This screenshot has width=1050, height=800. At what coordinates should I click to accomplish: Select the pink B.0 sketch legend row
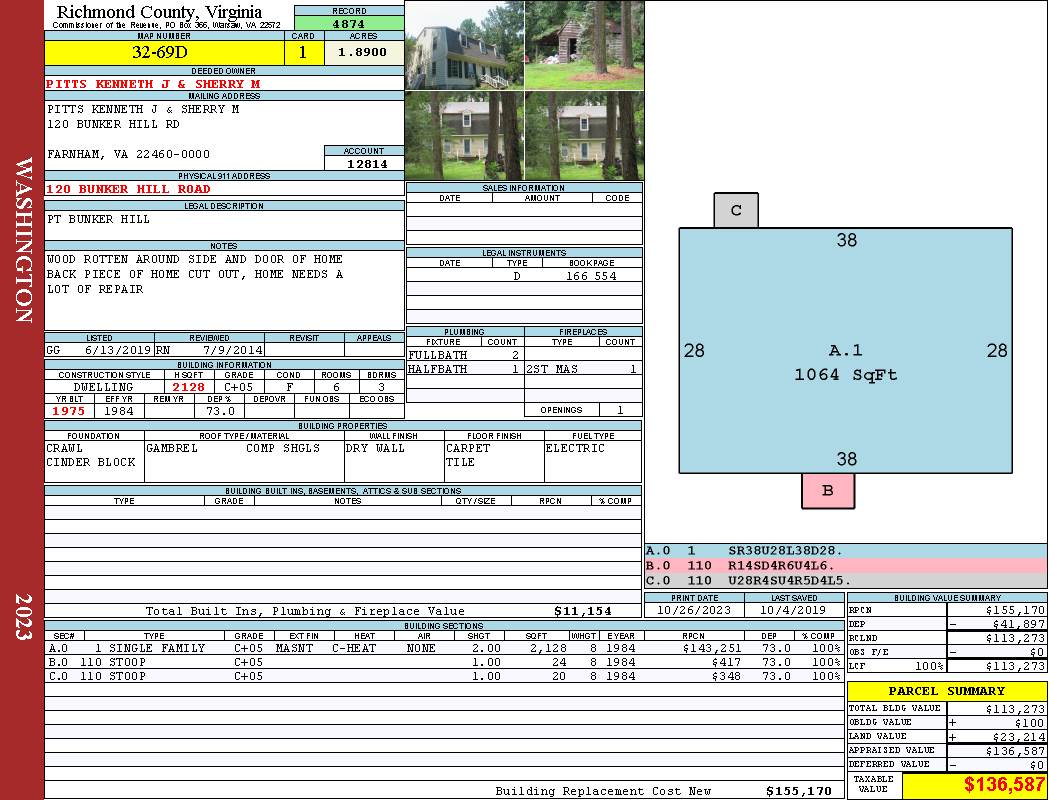(845, 565)
